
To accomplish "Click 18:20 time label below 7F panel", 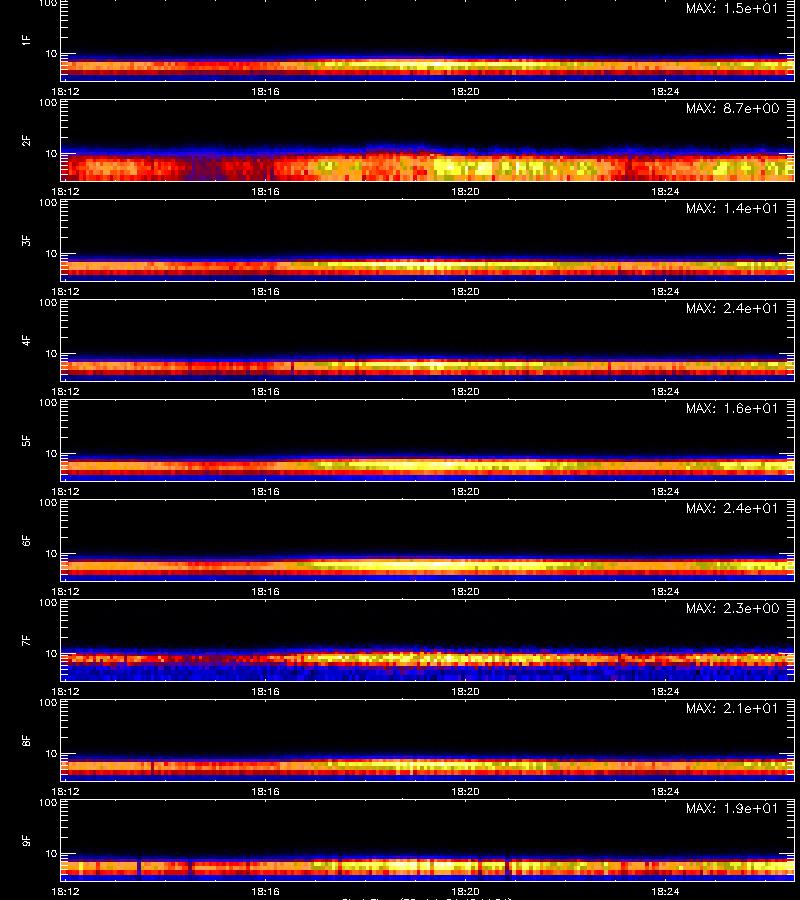I will click(x=465, y=692).
